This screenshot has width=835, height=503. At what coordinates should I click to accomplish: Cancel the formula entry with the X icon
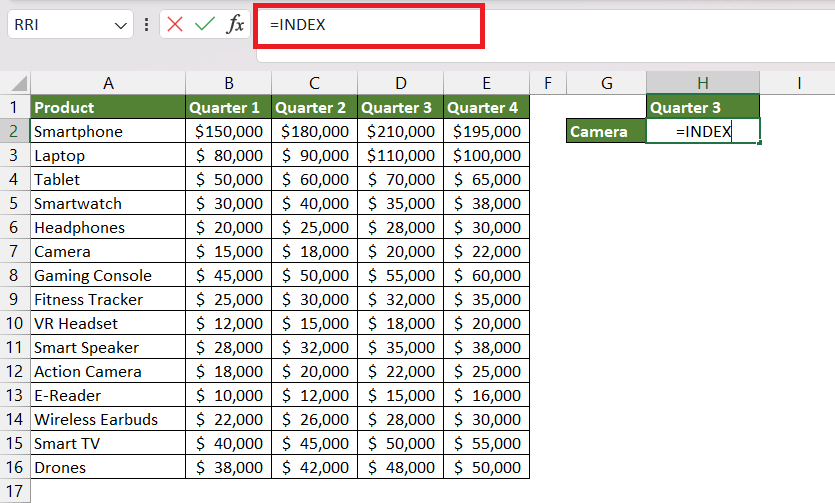[x=175, y=24]
